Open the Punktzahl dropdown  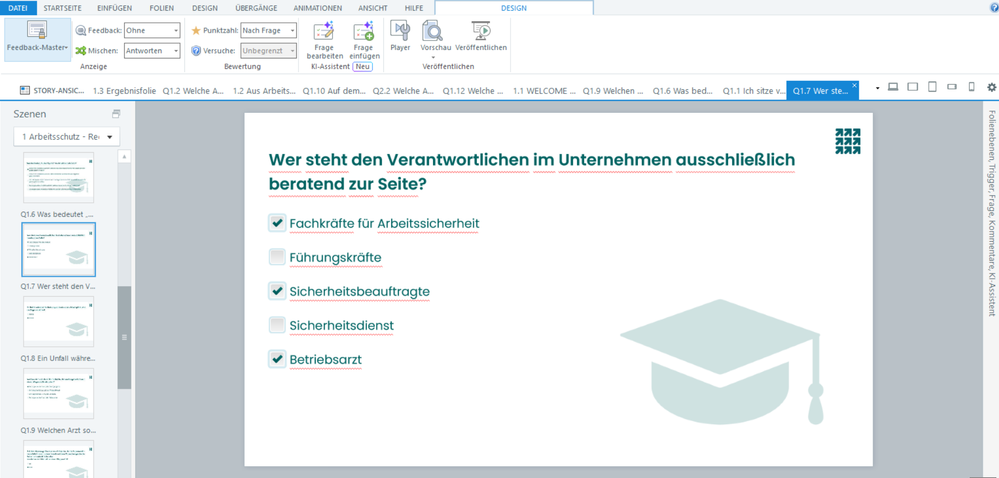268,31
